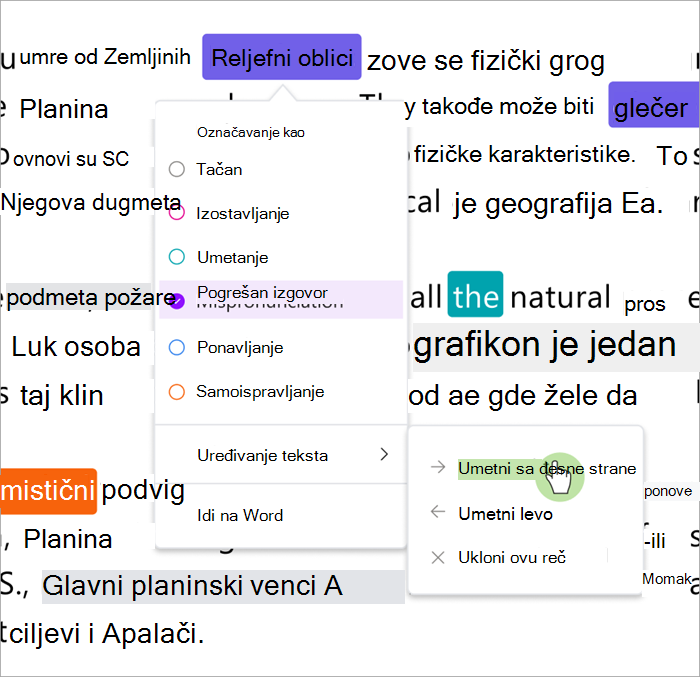Click the text taj klin
Viewport: 700px width, 677px height.
coord(62,396)
